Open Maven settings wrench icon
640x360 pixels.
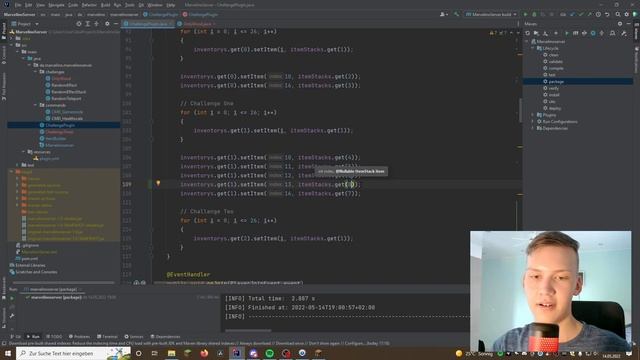click(624, 33)
